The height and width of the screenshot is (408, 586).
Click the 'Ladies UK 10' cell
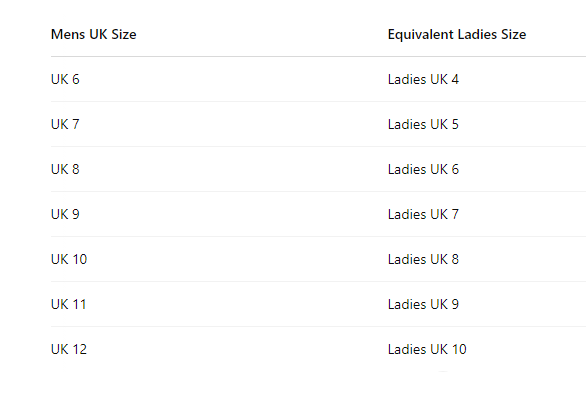click(427, 349)
